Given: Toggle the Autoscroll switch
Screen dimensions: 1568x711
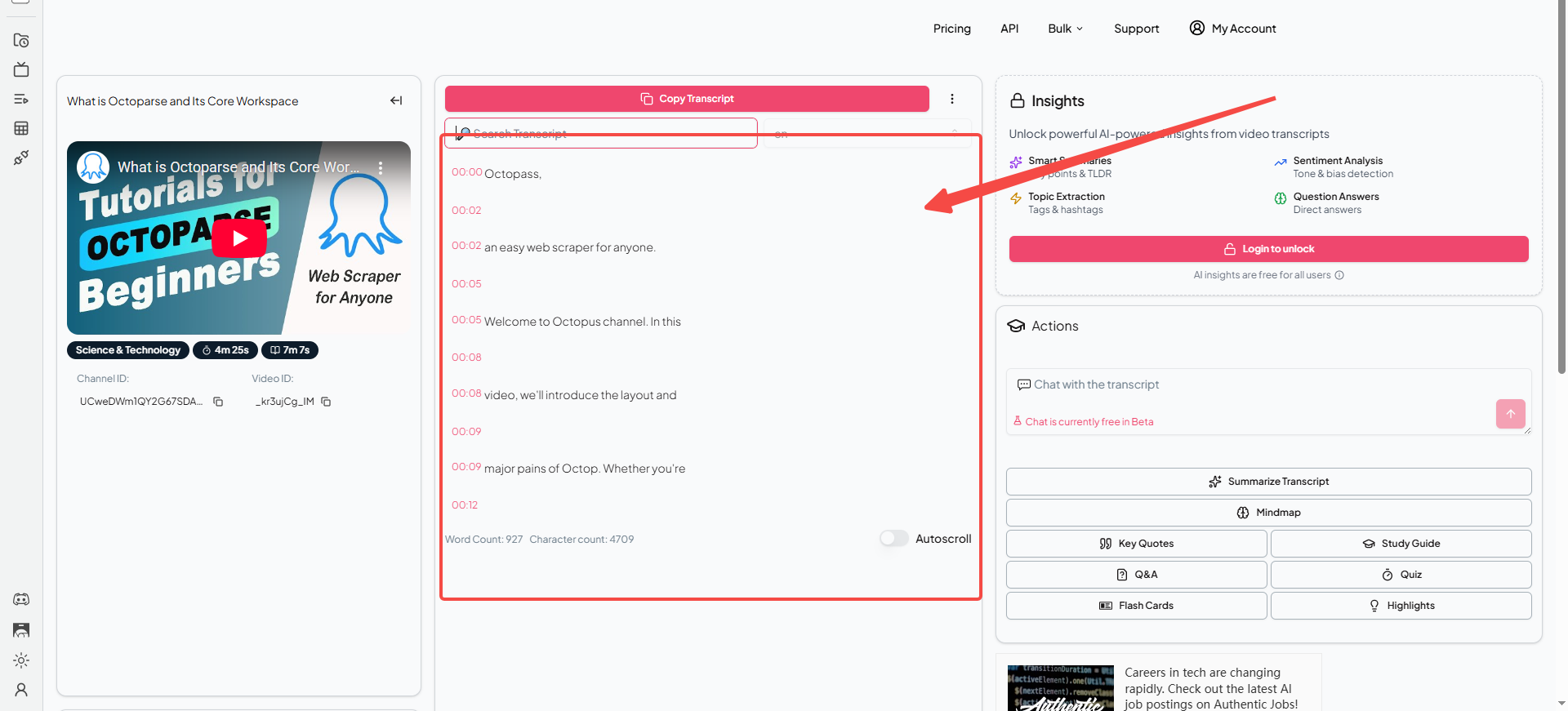Looking at the screenshot, I should tap(893, 539).
